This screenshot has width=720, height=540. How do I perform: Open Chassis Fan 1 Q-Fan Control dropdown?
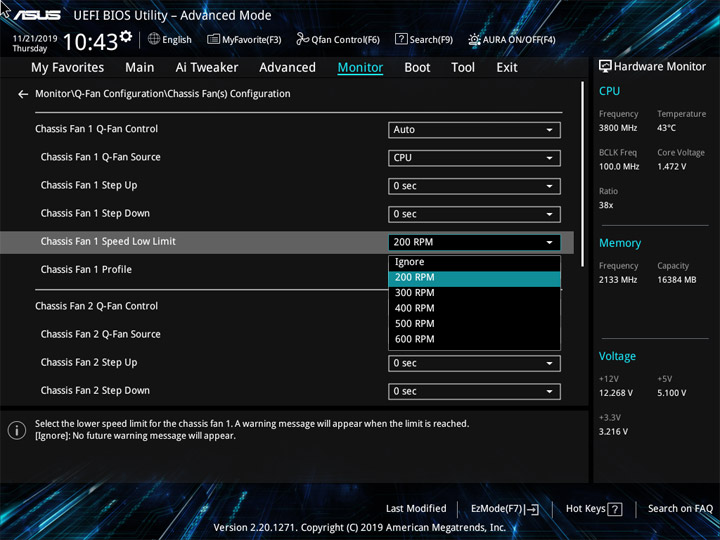point(474,130)
